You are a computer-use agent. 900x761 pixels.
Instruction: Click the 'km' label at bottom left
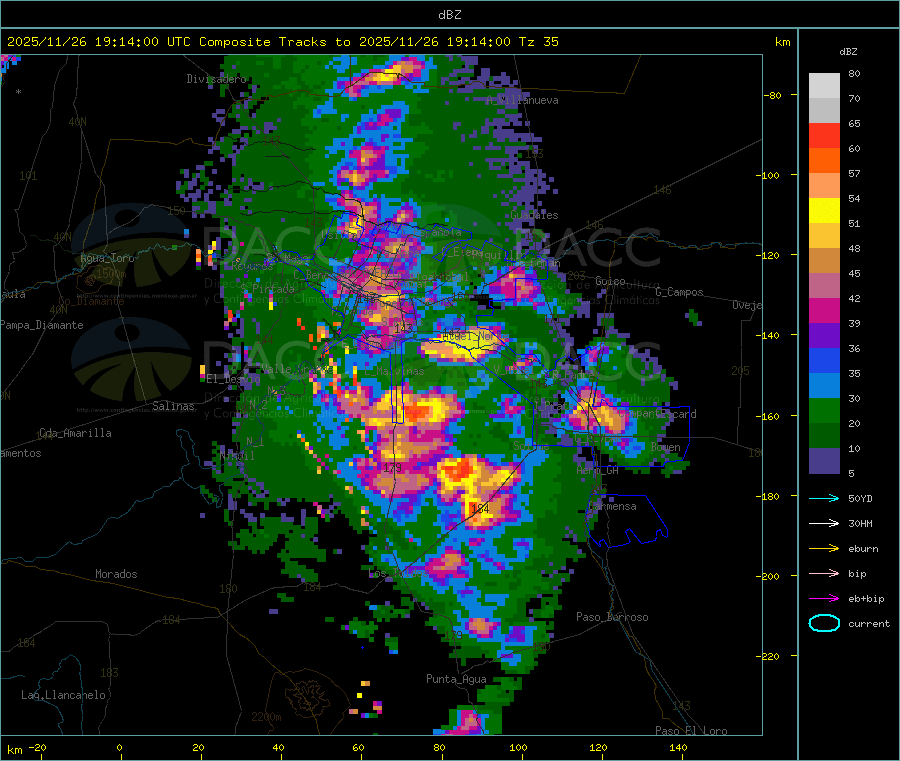(x=14, y=750)
